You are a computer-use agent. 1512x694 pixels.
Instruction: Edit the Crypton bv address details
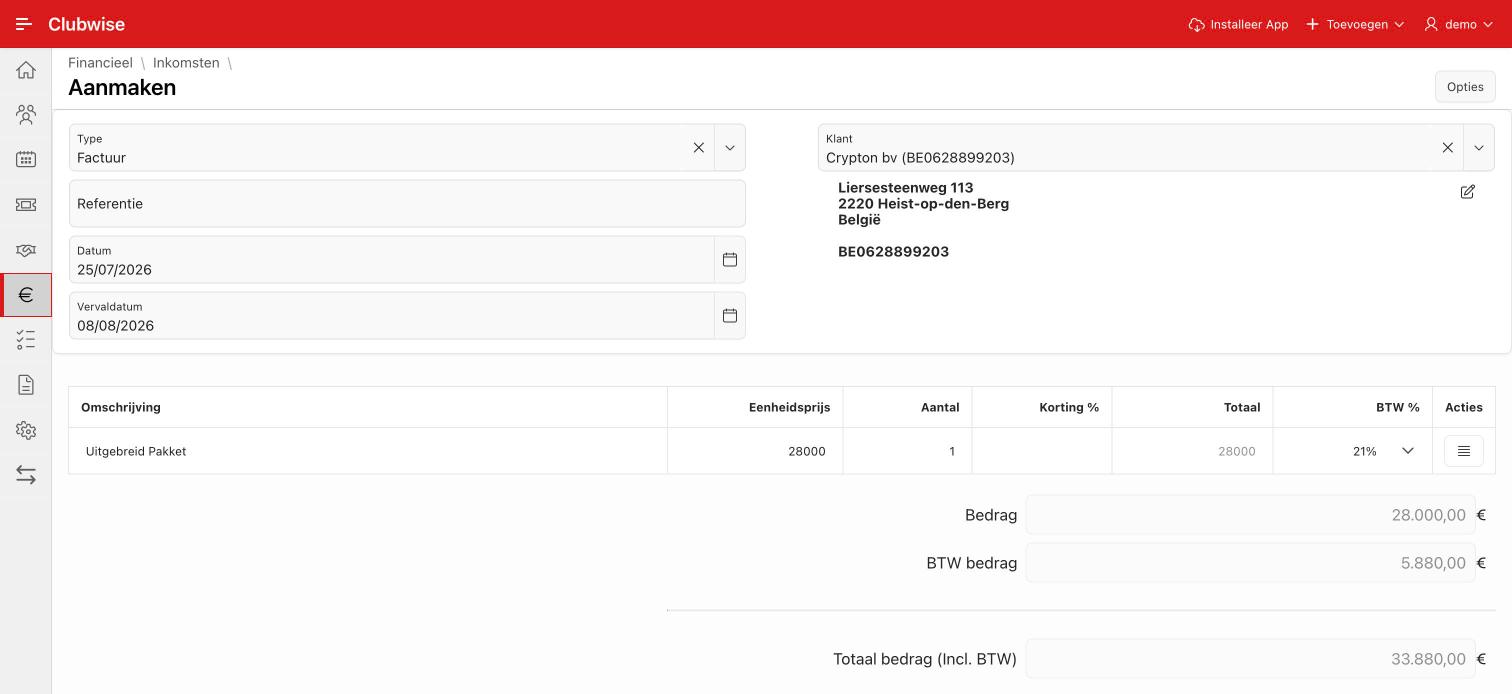tap(1467, 192)
